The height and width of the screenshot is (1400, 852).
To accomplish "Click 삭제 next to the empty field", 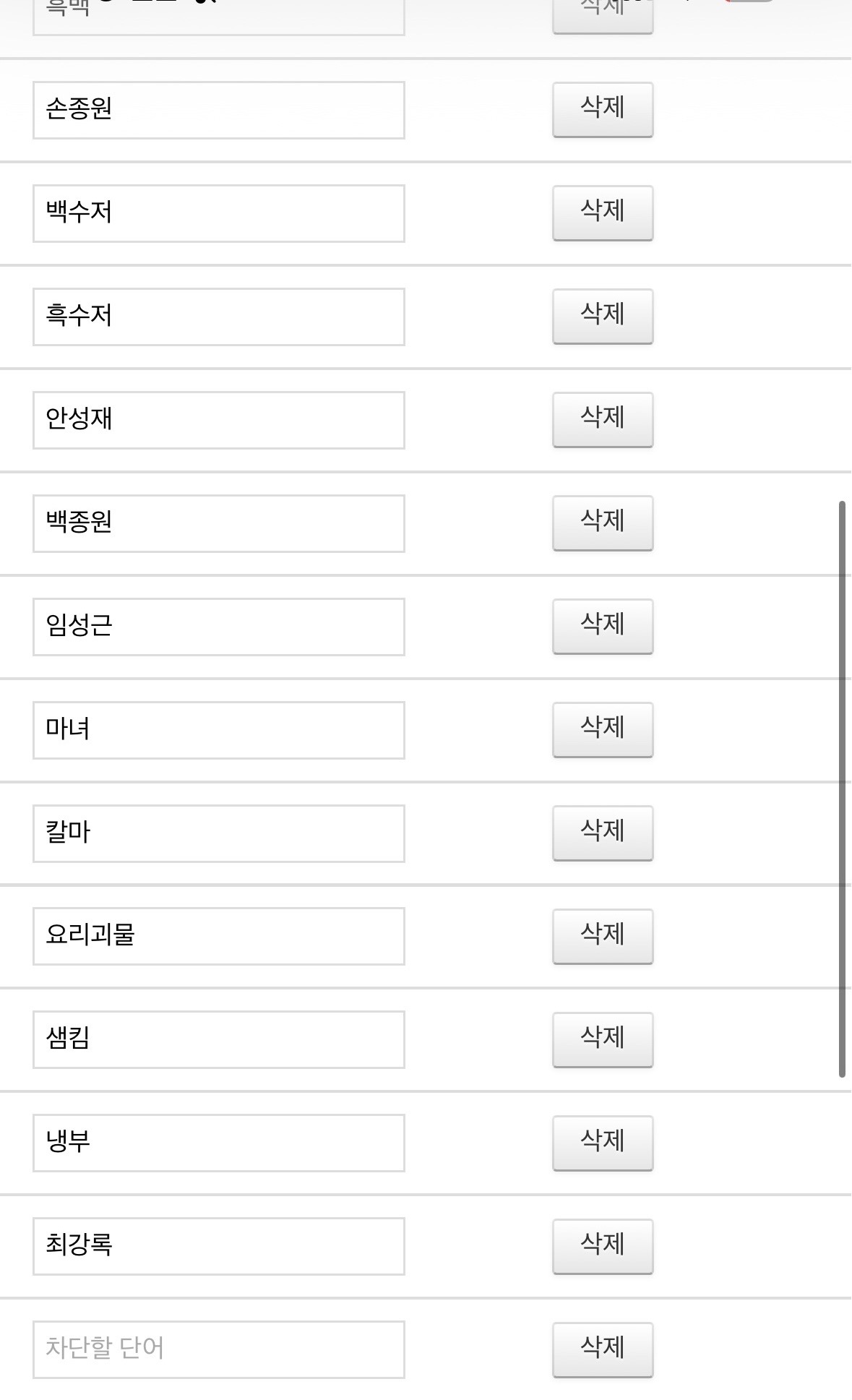I will click(x=603, y=1349).
